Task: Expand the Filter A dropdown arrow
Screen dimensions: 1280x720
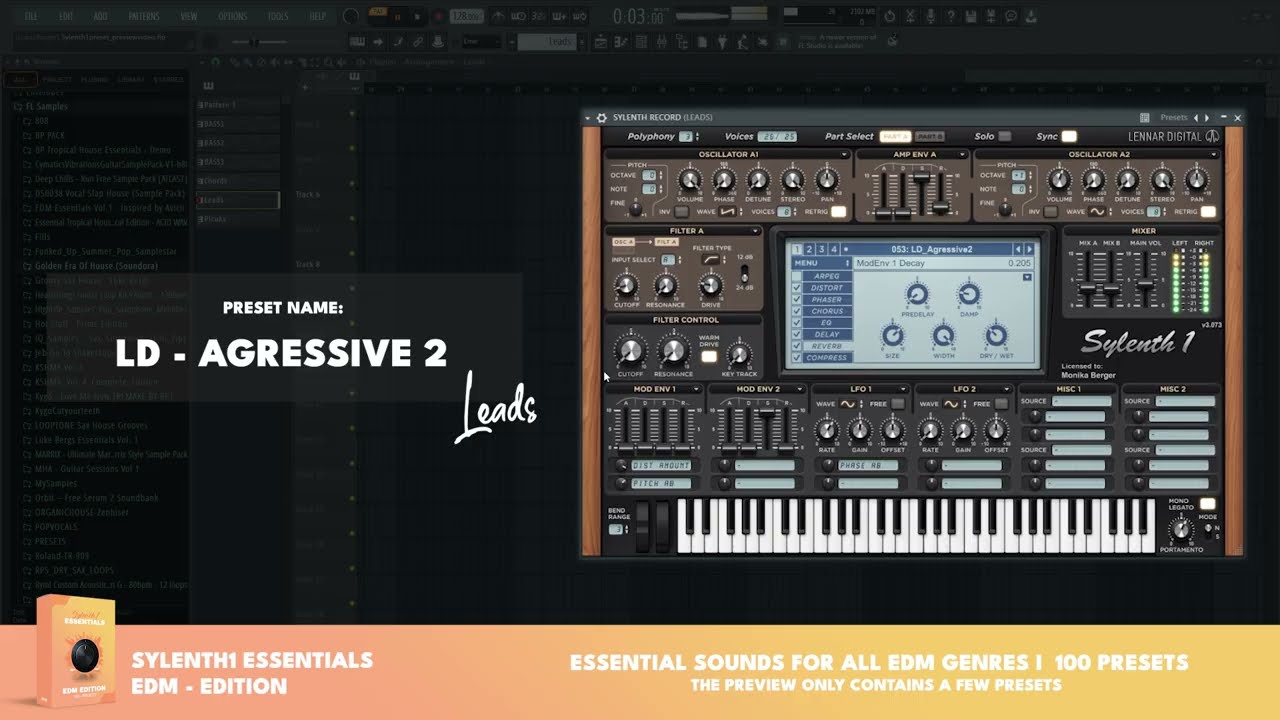Action: point(755,231)
